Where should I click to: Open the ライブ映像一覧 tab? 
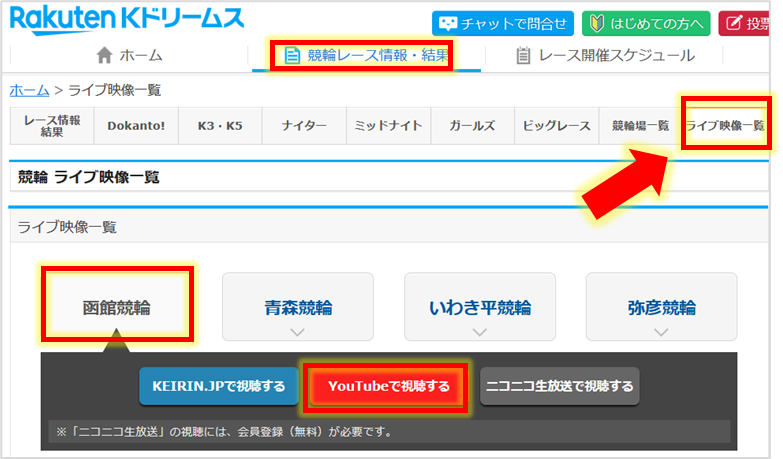point(725,126)
